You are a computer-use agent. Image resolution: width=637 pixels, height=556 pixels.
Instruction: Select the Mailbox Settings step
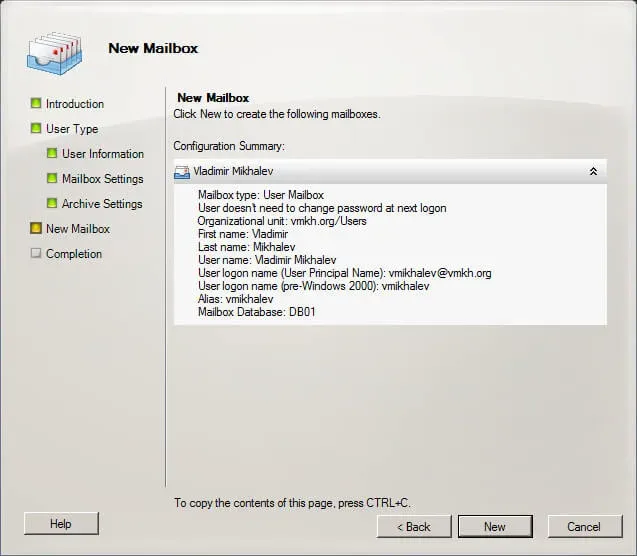point(103,179)
